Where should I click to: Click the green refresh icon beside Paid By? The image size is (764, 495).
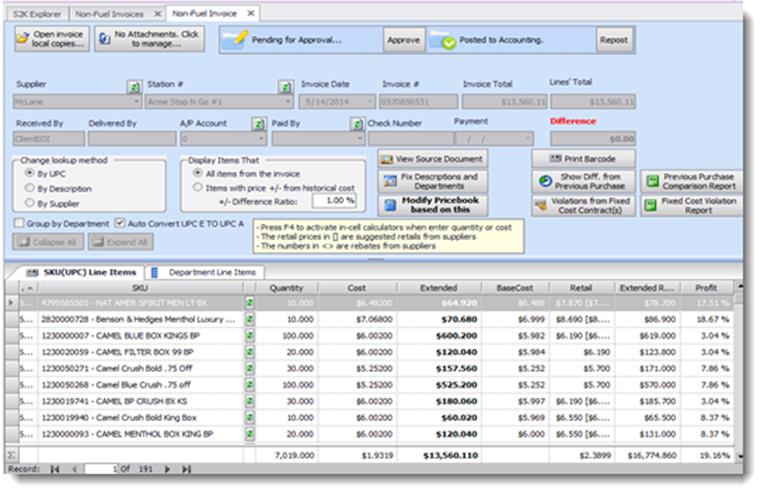point(356,124)
